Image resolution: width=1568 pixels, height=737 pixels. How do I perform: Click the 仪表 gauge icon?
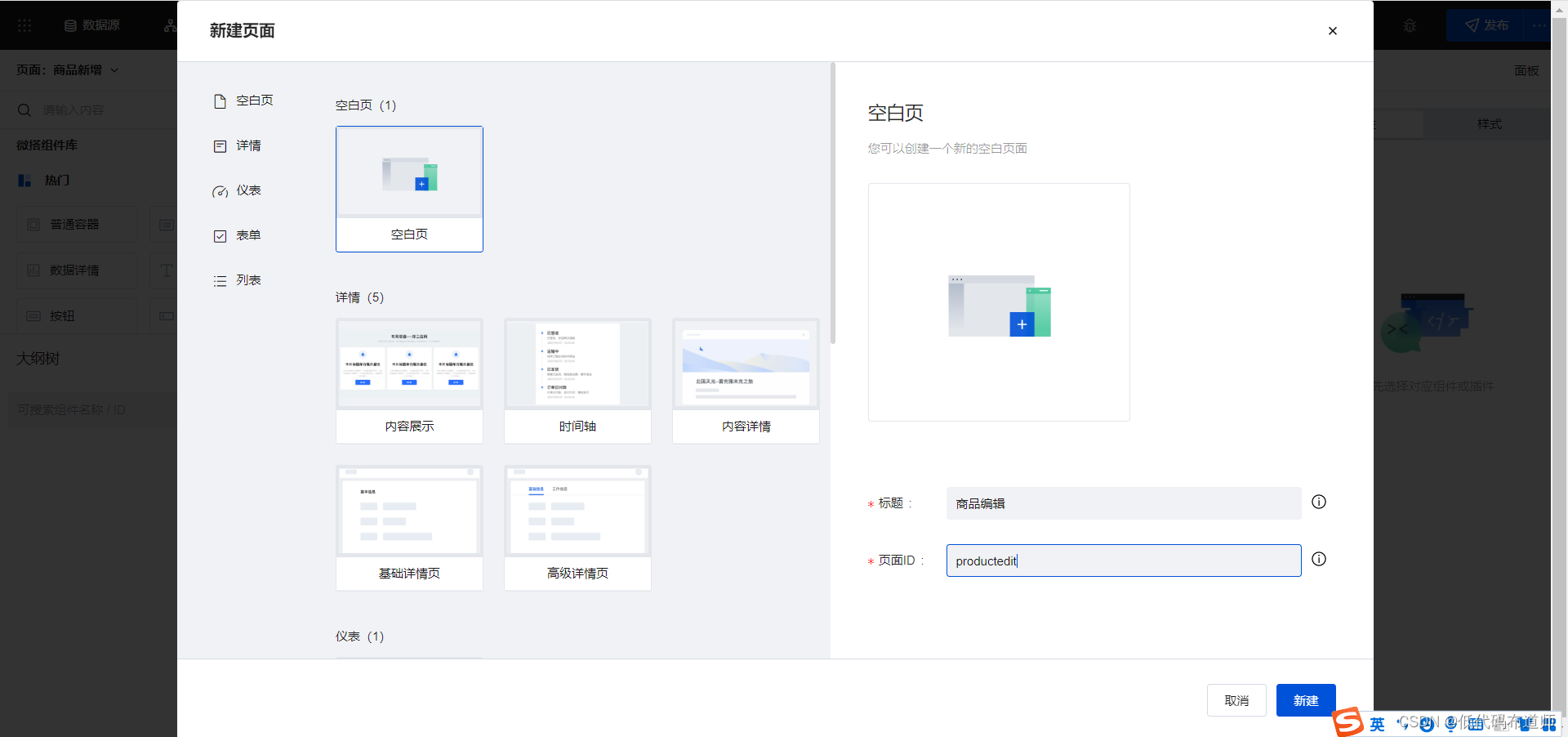[x=220, y=192]
